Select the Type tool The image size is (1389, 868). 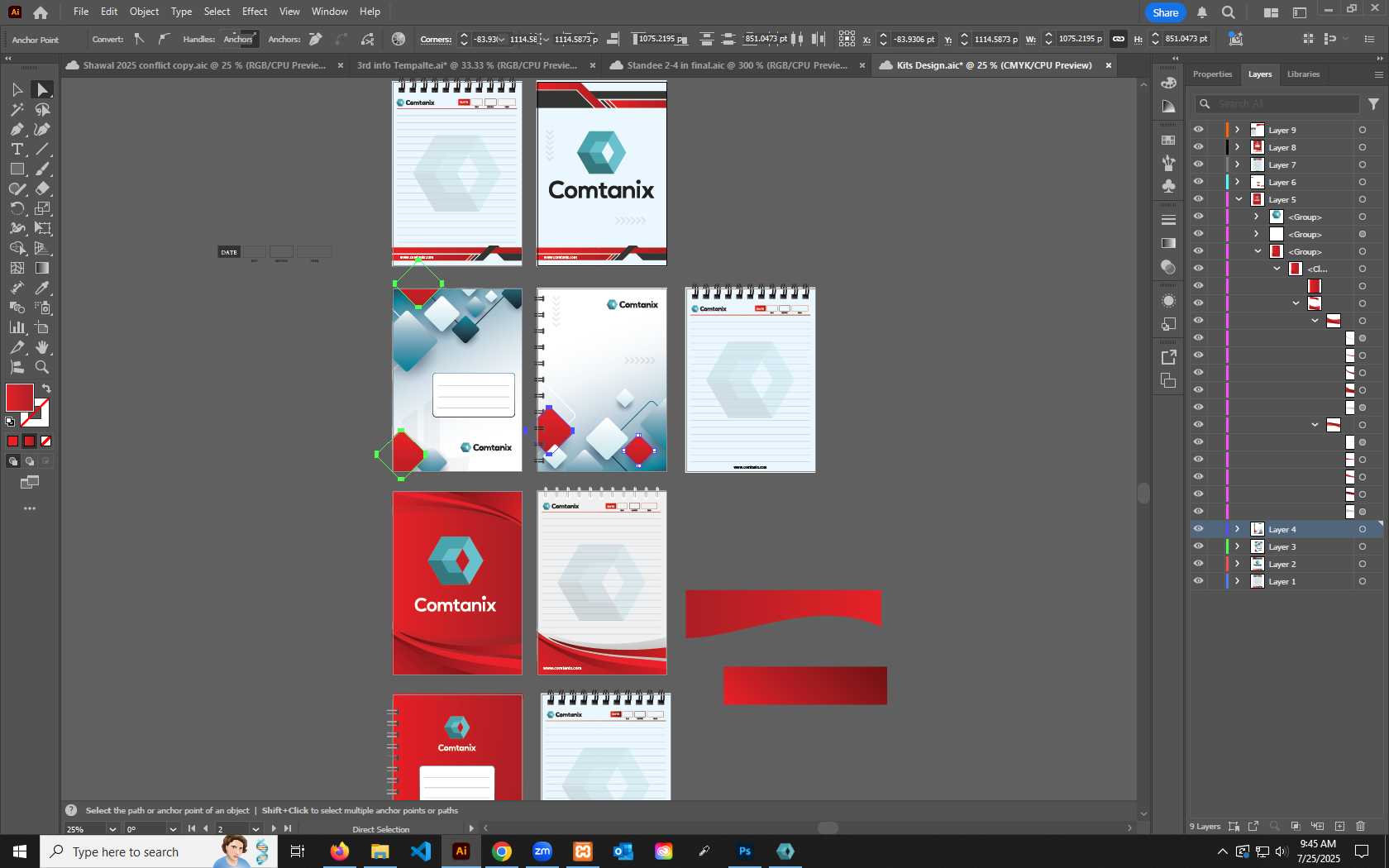pyautogui.click(x=17, y=149)
